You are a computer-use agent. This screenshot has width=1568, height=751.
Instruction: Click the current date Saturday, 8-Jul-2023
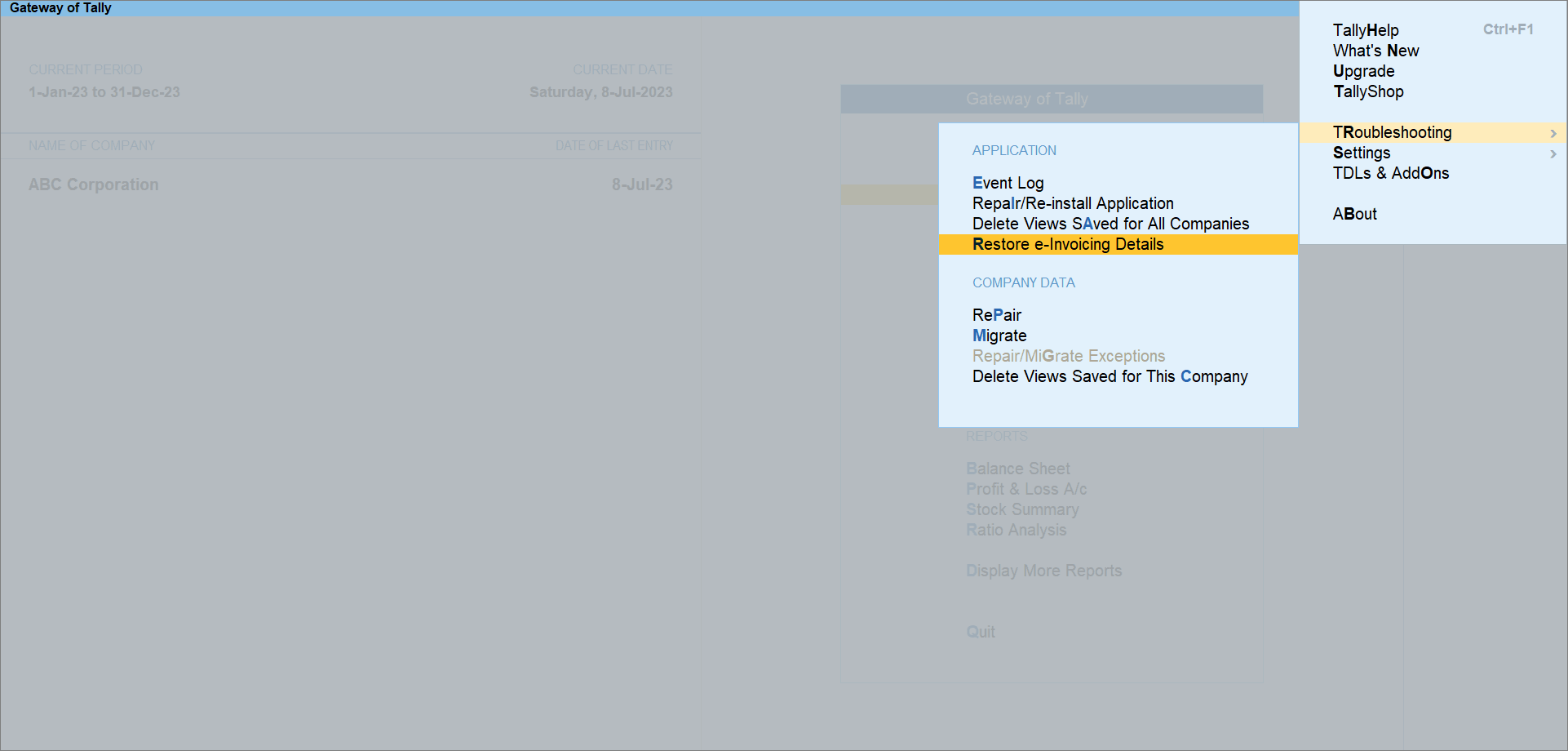(601, 92)
